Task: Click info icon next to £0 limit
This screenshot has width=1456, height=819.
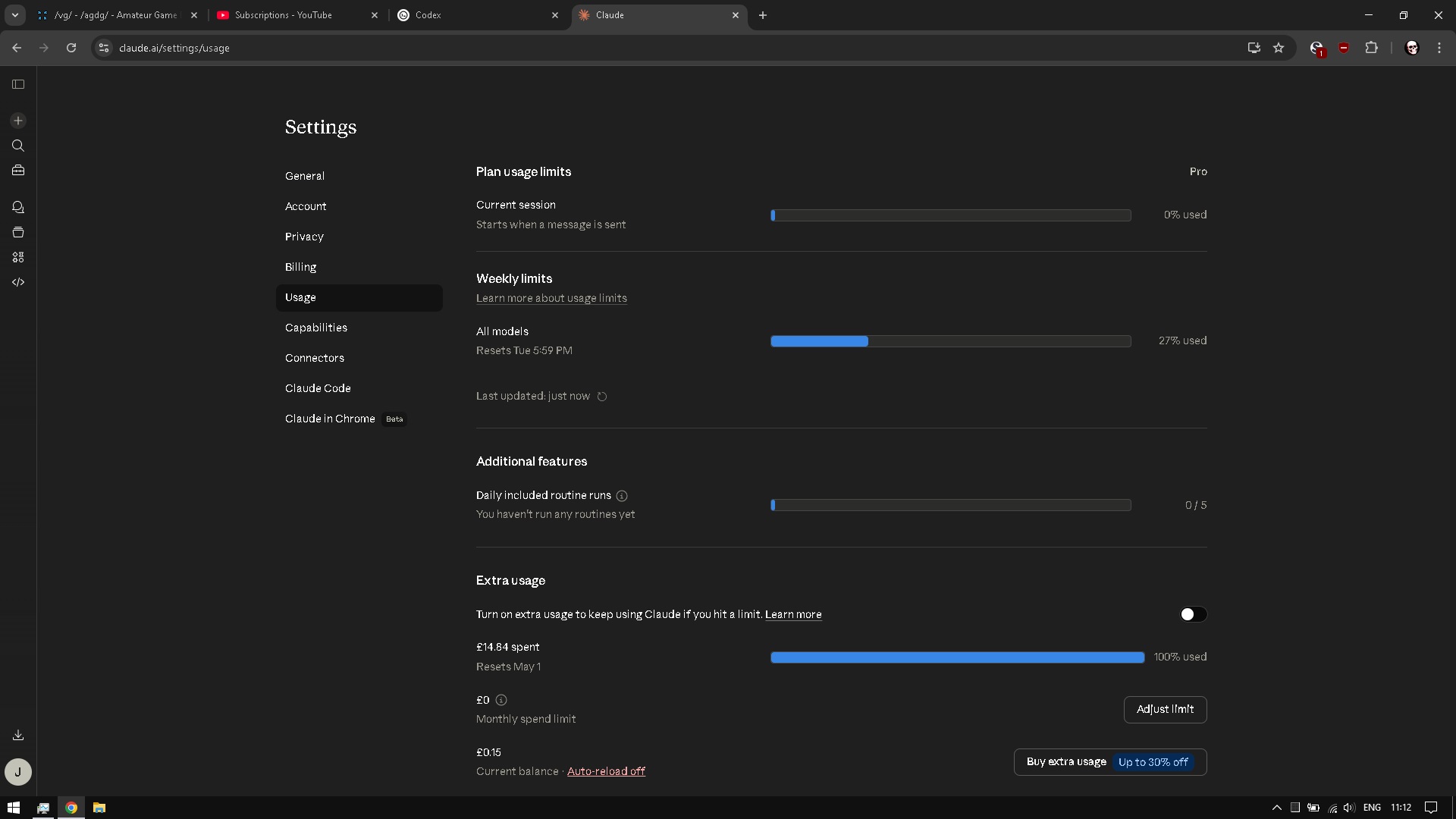Action: (x=501, y=700)
